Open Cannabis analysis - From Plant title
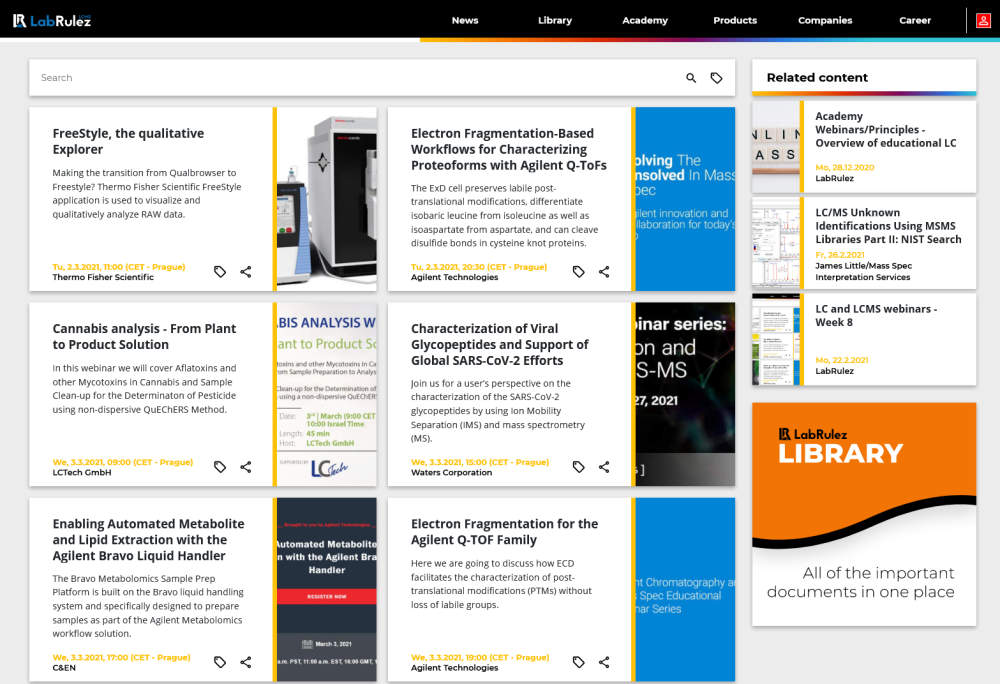The image size is (1000, 684). [x=144, y=337]
